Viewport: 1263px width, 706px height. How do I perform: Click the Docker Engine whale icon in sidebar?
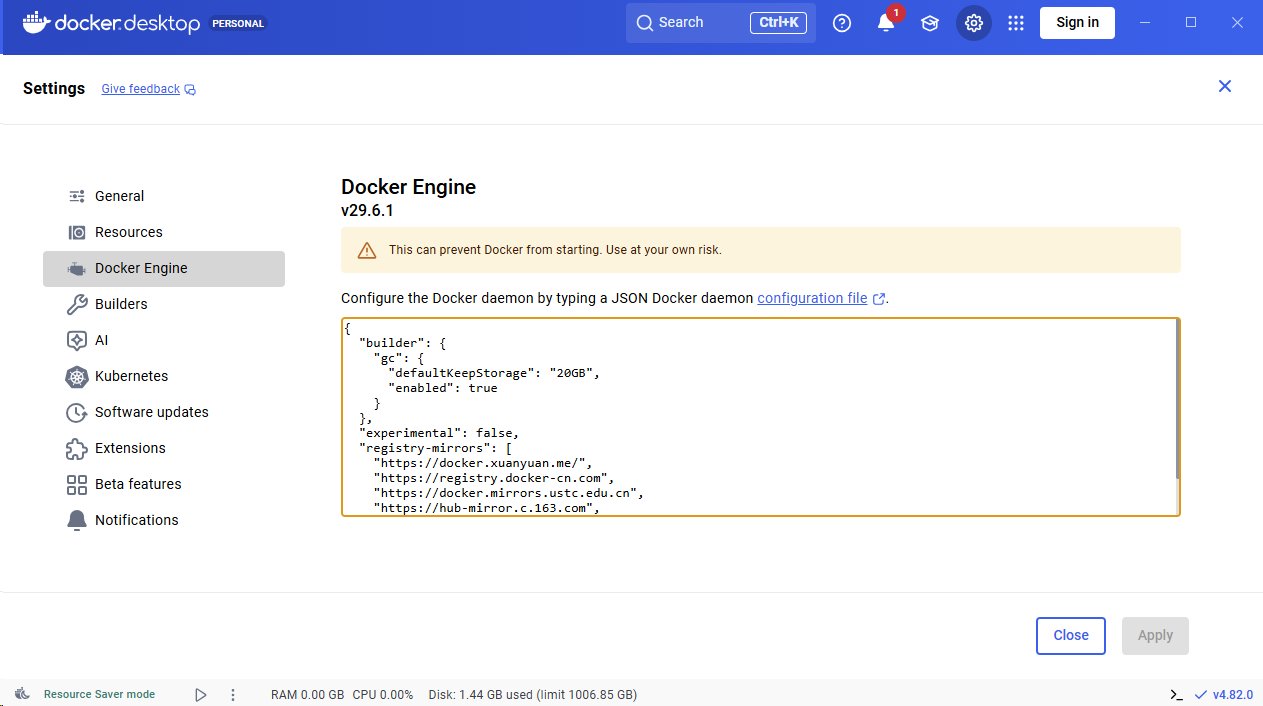point(77,268)
